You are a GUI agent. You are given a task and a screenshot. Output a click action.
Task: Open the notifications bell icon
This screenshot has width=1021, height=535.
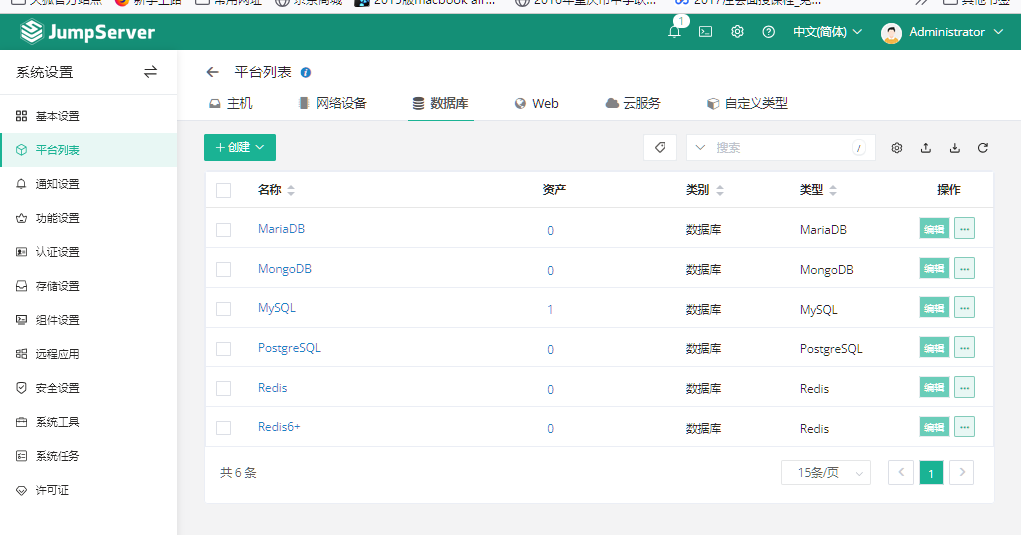(674, 32)
